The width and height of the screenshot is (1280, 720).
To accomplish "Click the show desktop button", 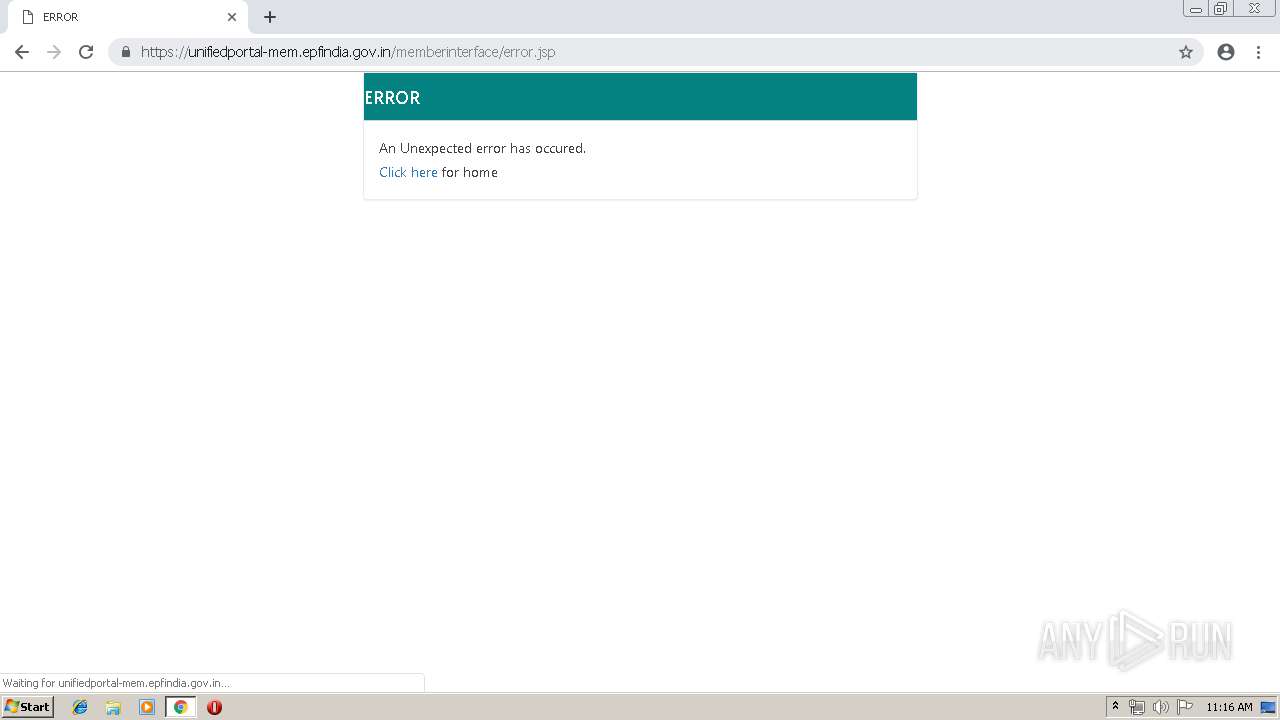I will (x=1268, y=707).
